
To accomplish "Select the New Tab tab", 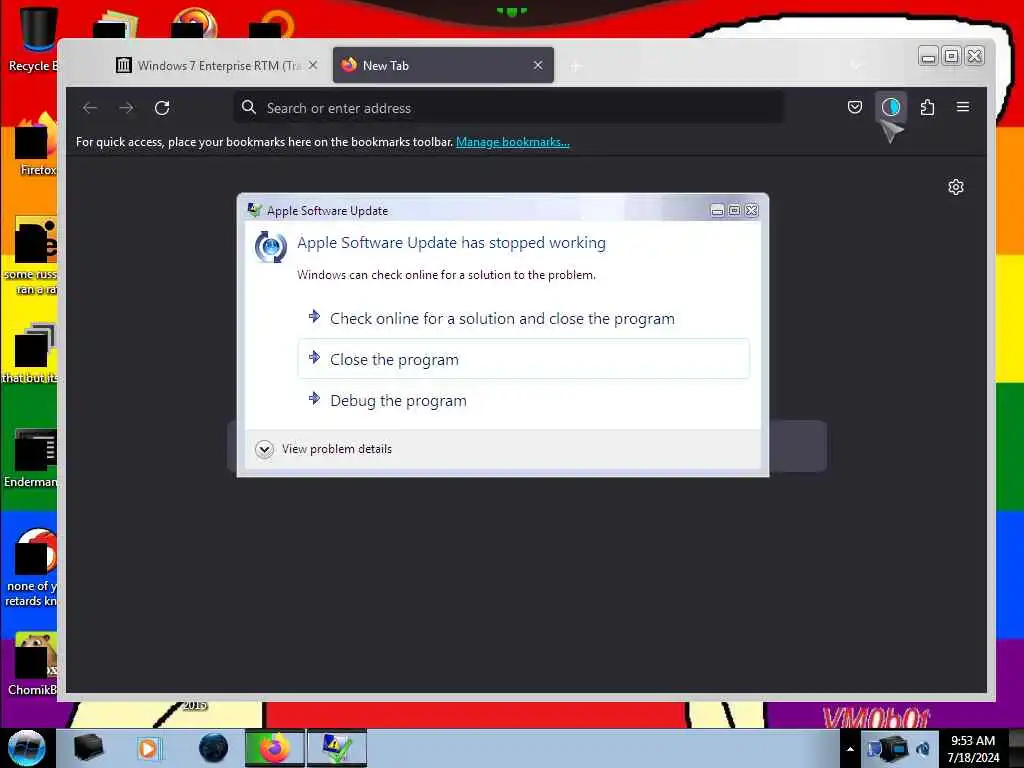I will tap(443, 65).
